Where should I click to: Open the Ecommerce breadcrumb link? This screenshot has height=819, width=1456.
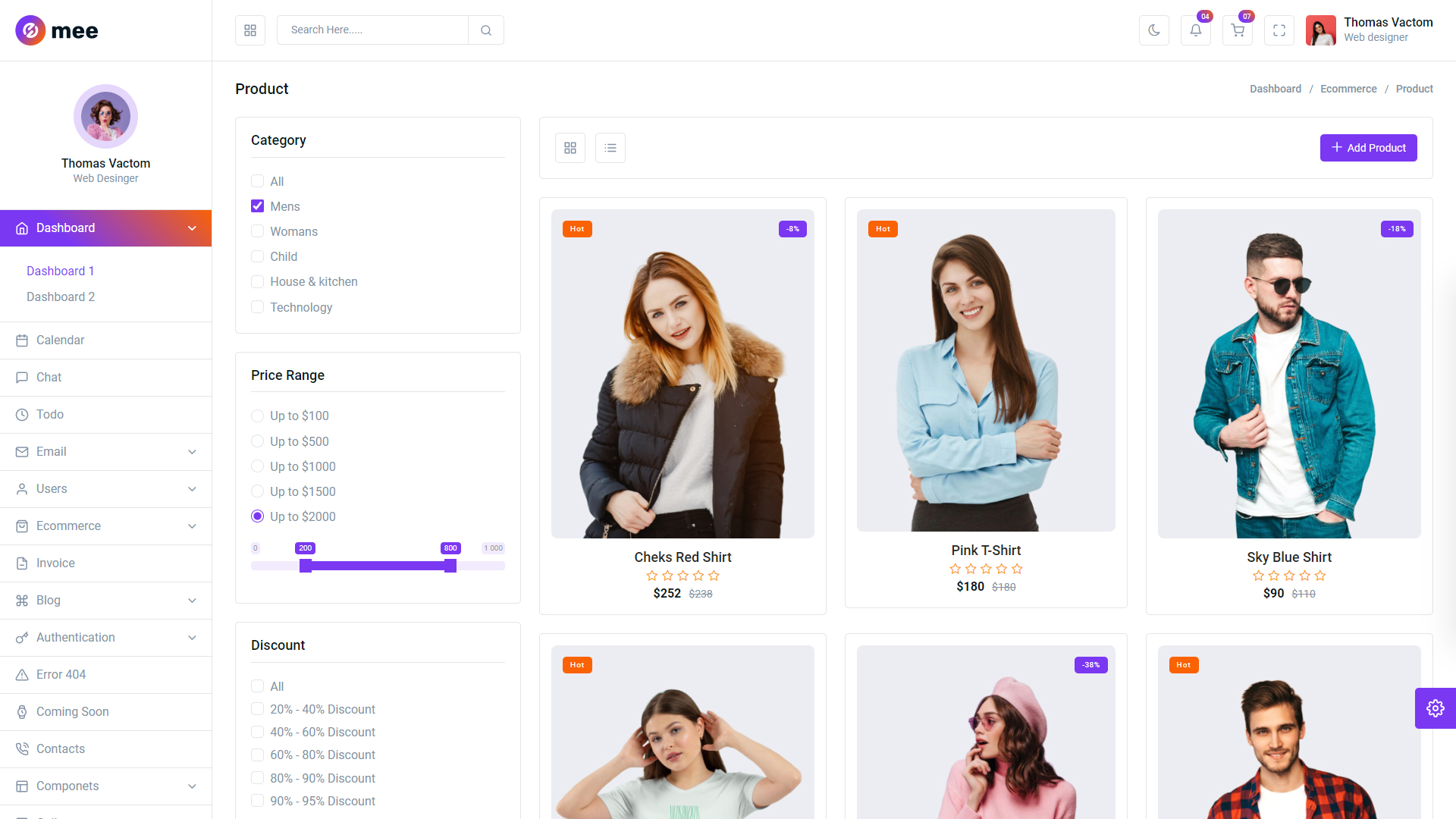pyautogui.click(x=1348, y=89)
